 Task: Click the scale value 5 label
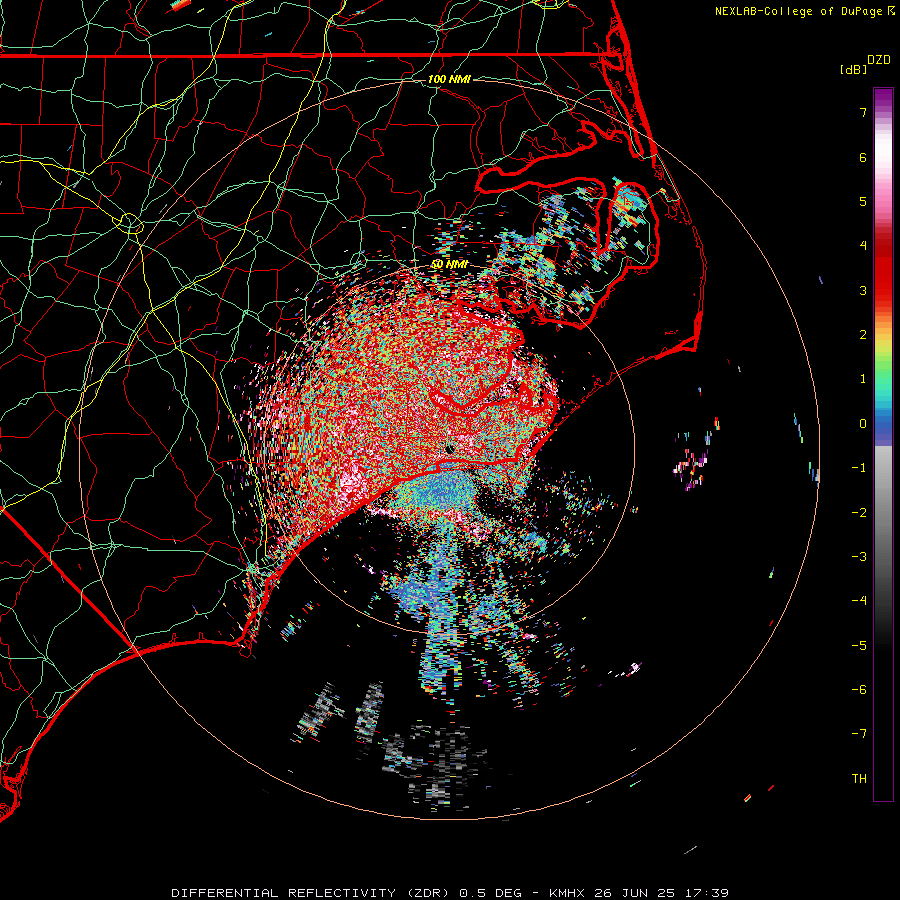click(x=863, y=201)
